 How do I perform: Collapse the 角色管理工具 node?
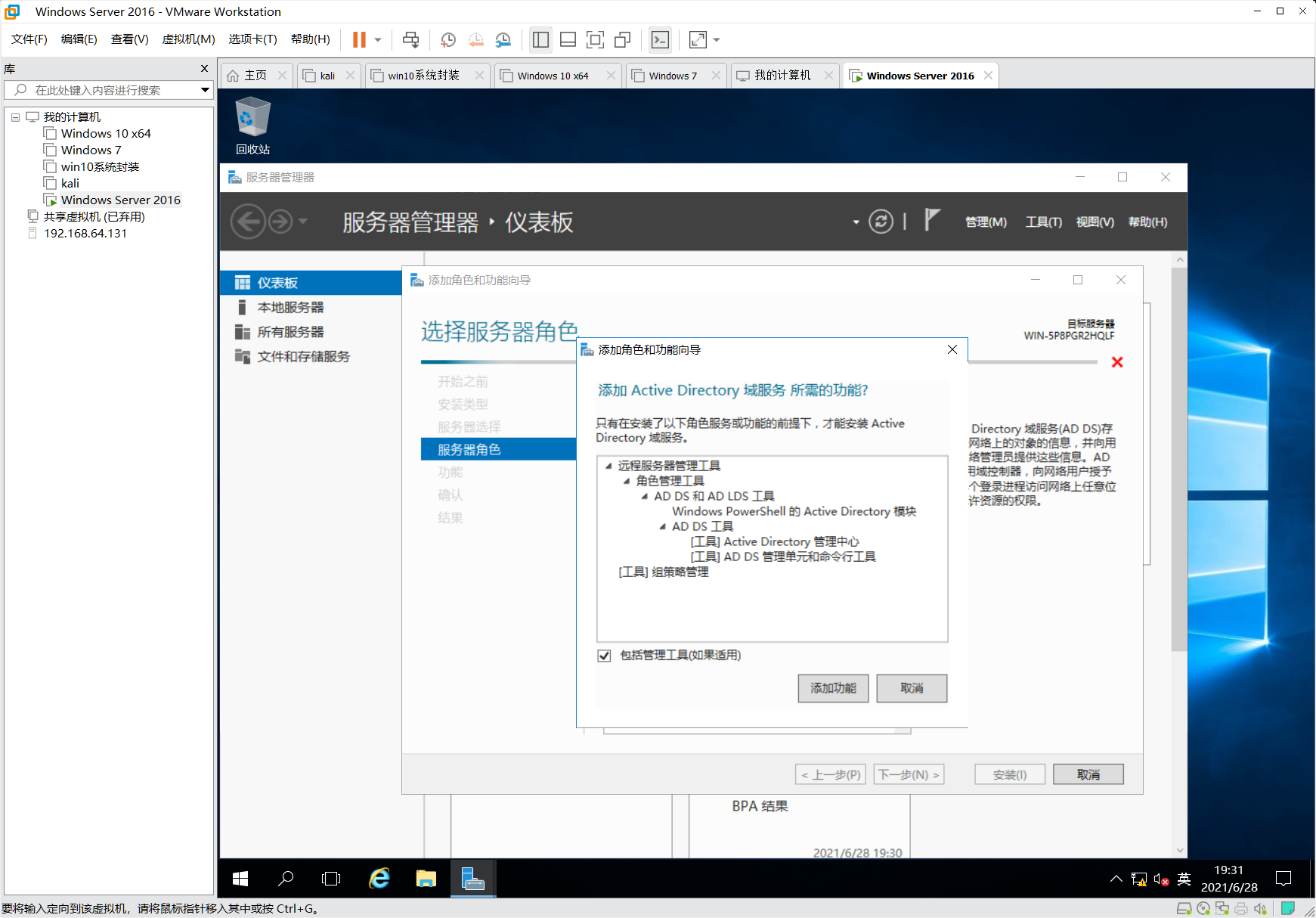(627, 481)
